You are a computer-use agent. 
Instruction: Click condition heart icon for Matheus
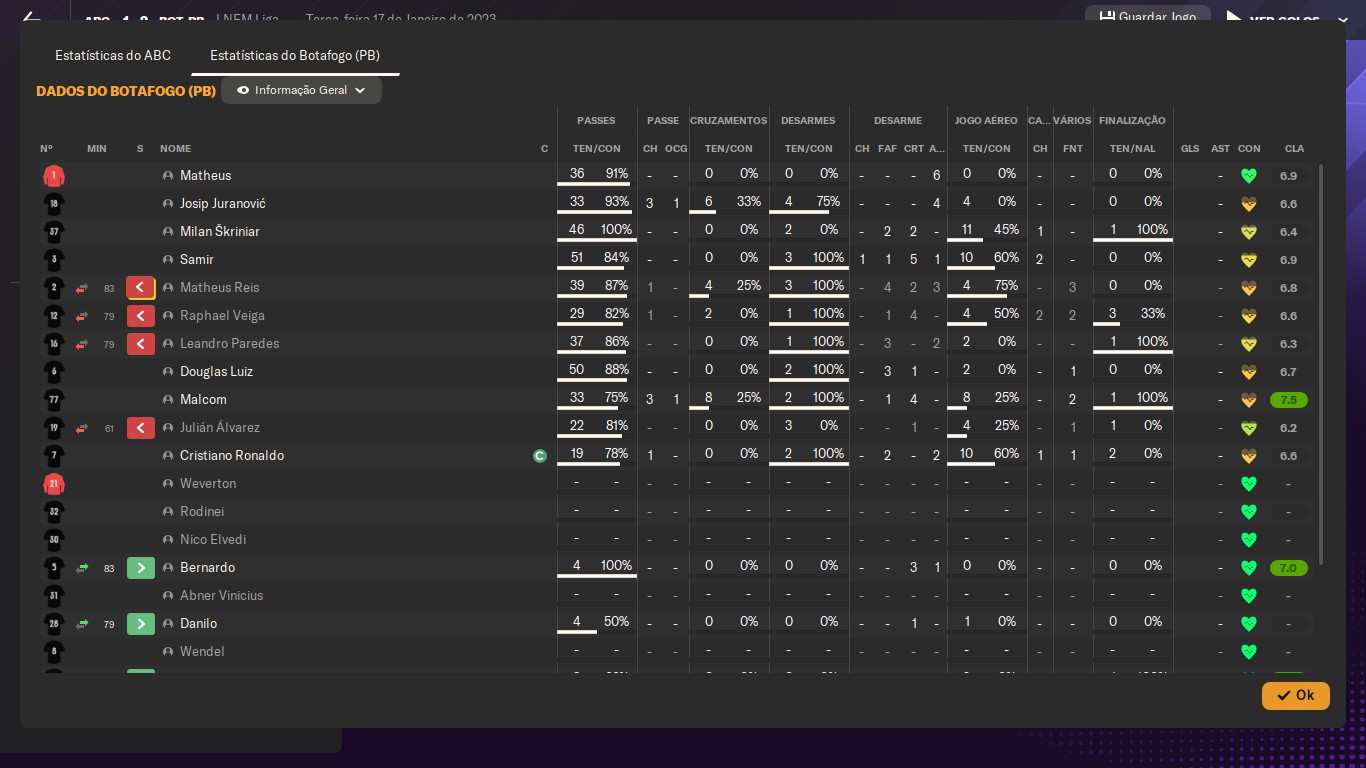[1248, 176]
